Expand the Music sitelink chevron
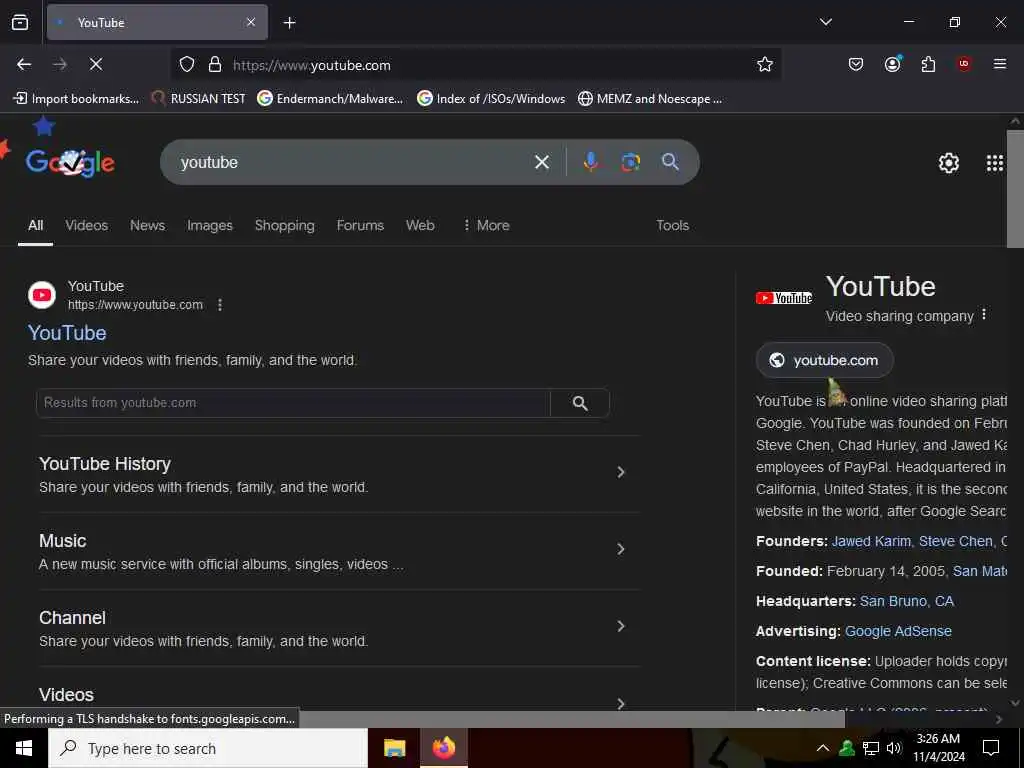Image resolution: width=1024 pixels, height=768 pixels. (621, 549)
